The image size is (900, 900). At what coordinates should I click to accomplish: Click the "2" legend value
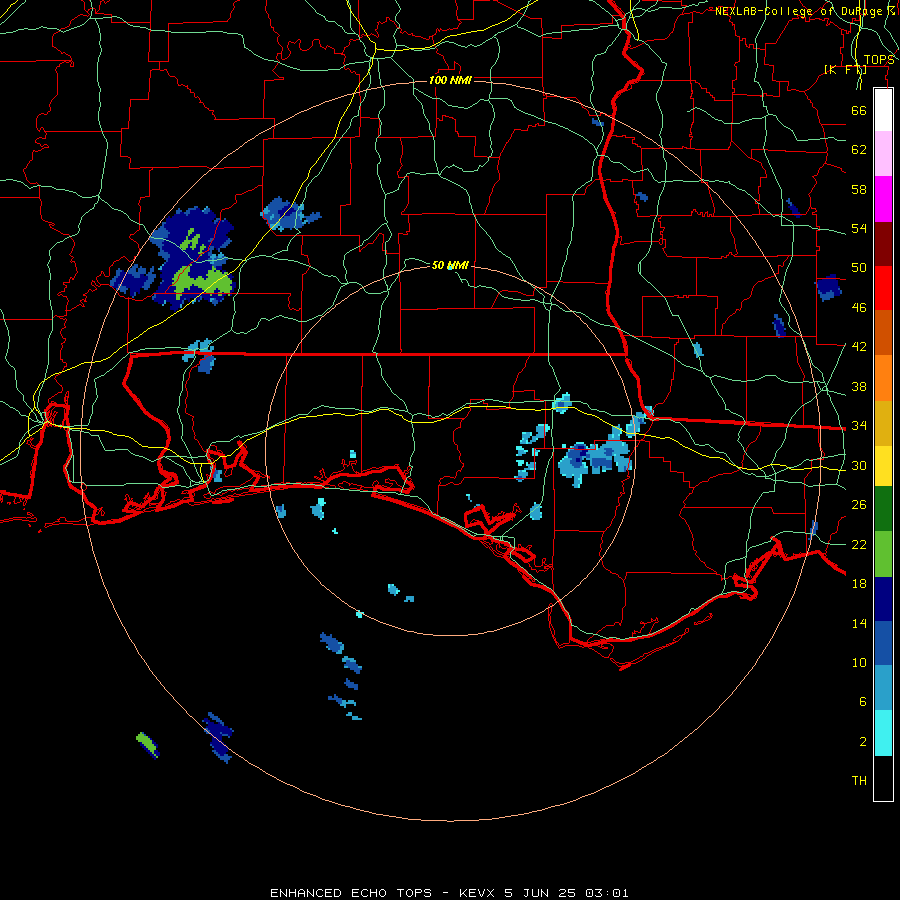point(862,741)
